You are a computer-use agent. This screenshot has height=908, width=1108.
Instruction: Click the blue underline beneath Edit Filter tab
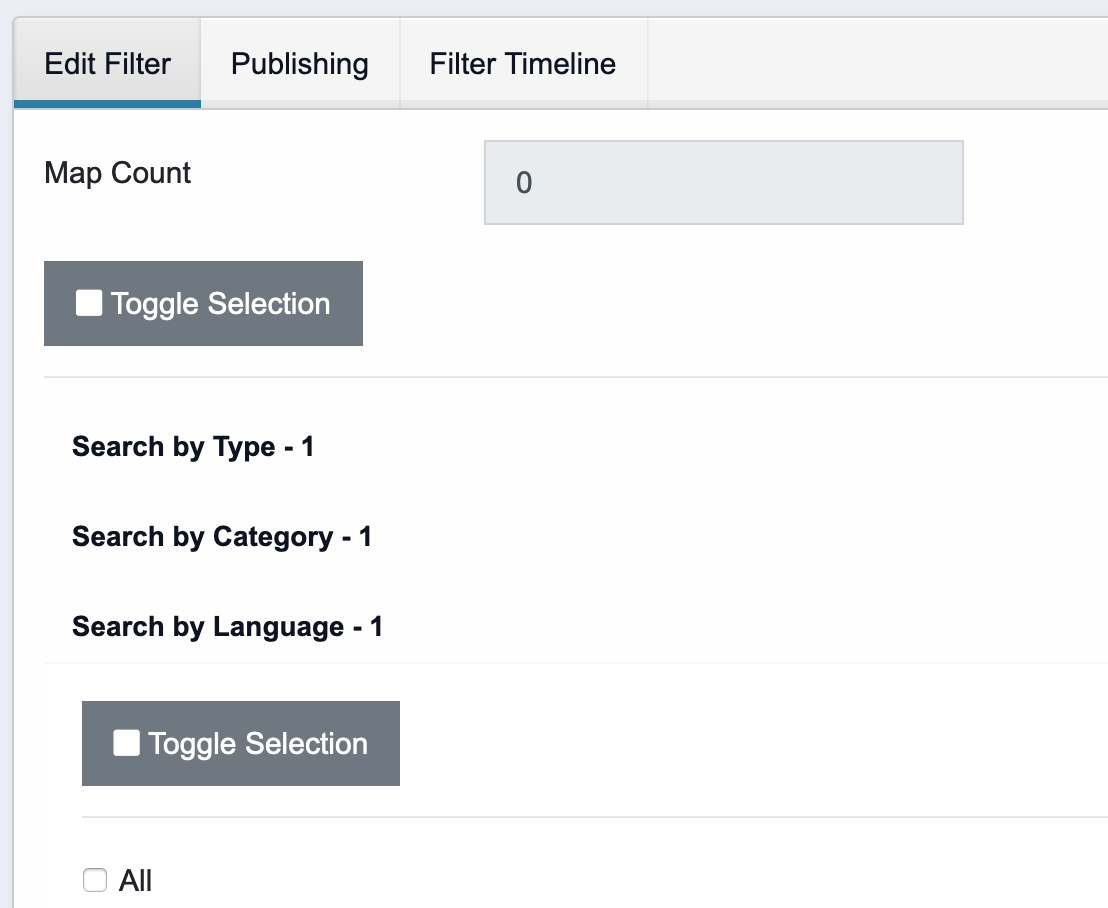click(x=107, y=103)
